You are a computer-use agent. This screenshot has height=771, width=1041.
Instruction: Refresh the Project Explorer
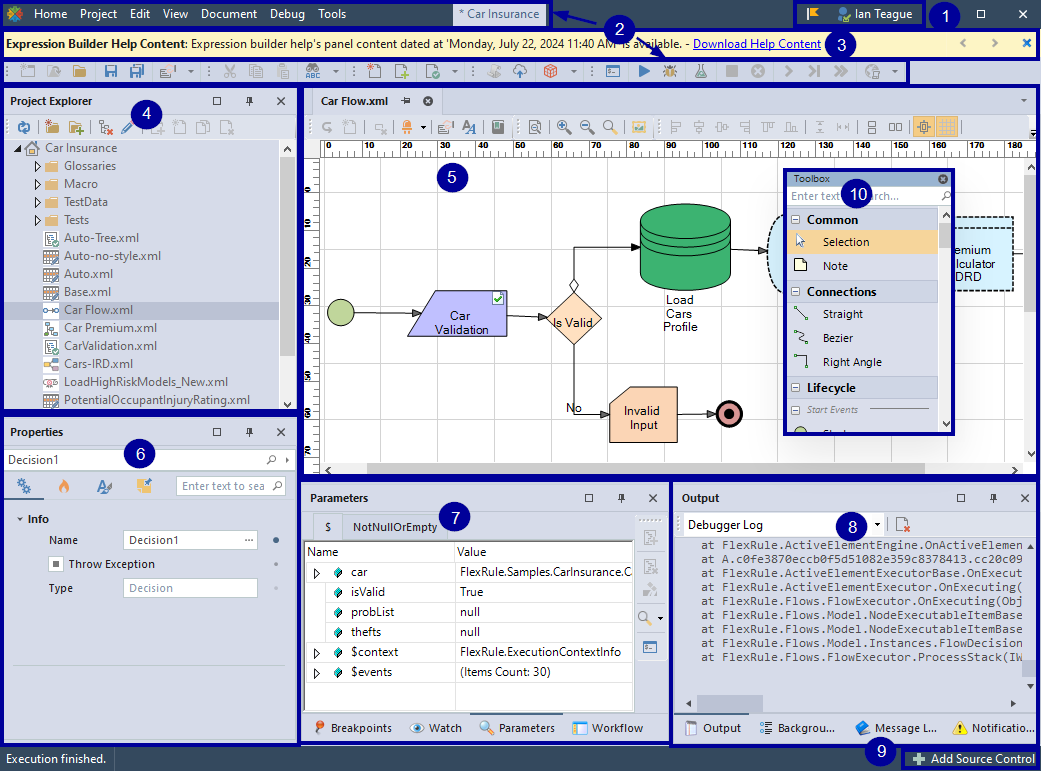pyautogui.click(x=24, y=128)
